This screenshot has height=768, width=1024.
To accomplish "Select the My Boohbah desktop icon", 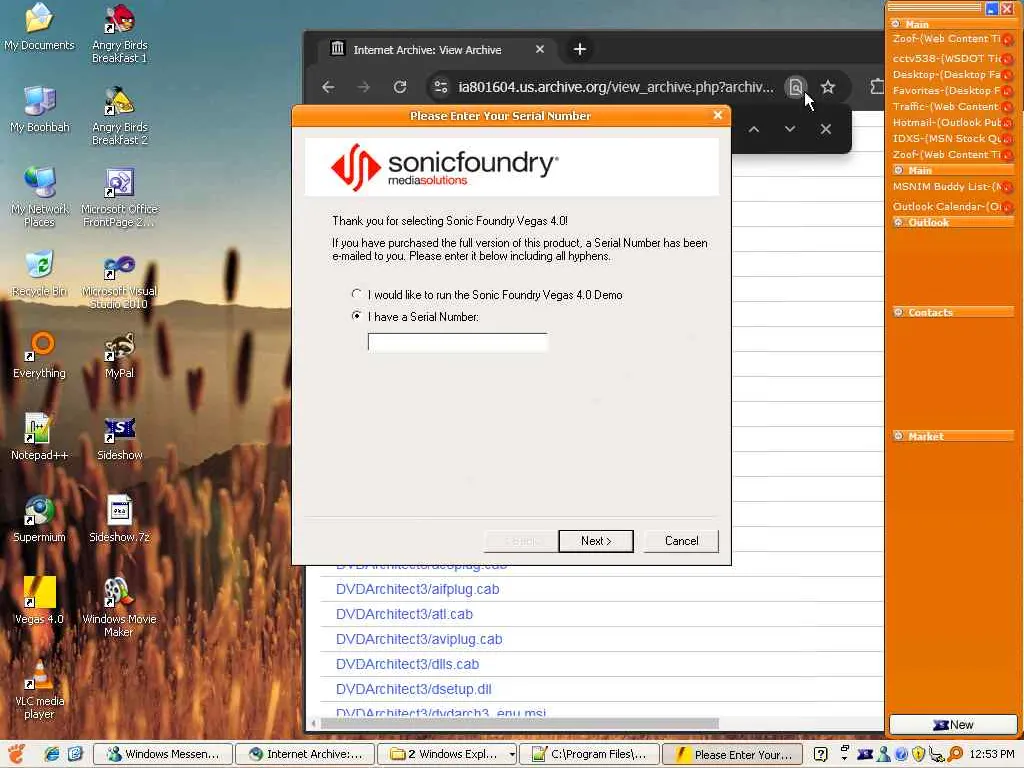I will point(39,110).
